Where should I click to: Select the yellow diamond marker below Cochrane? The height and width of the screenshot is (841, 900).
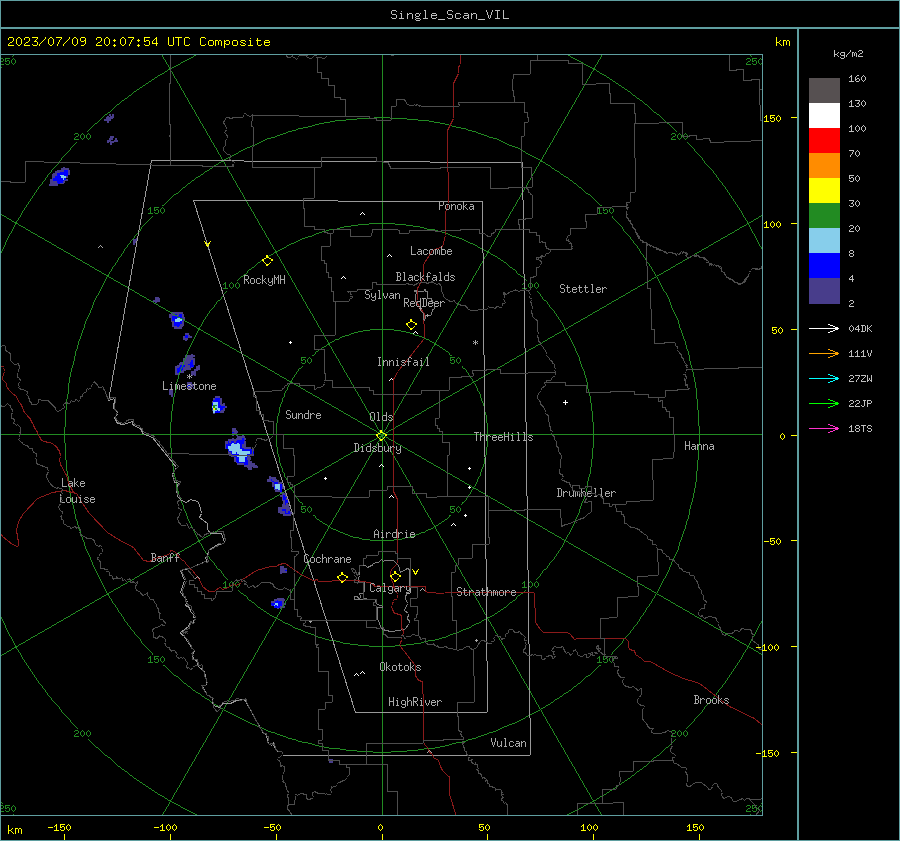(x=342, y=577)
